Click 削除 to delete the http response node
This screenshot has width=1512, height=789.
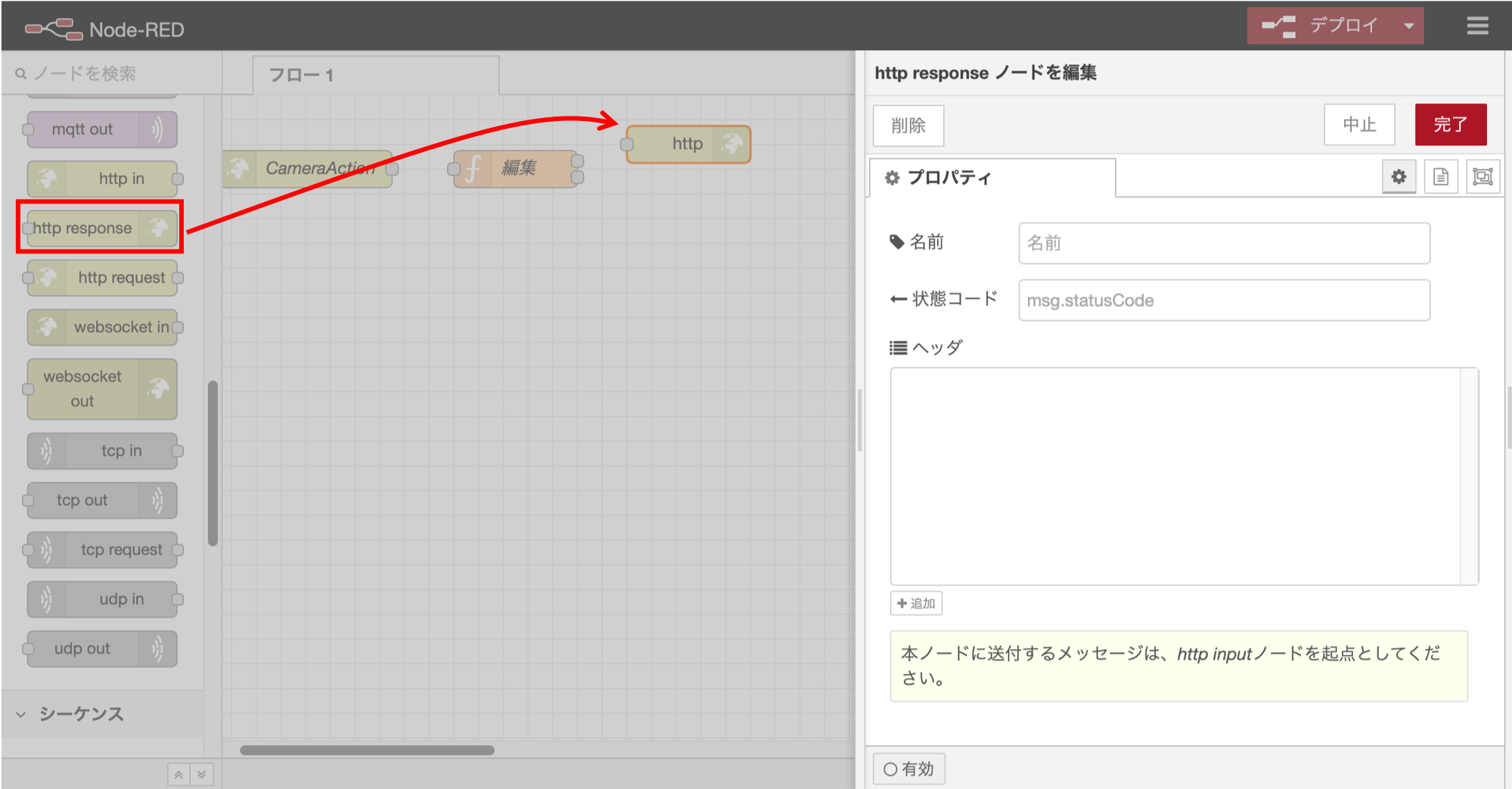pos(908,126)
